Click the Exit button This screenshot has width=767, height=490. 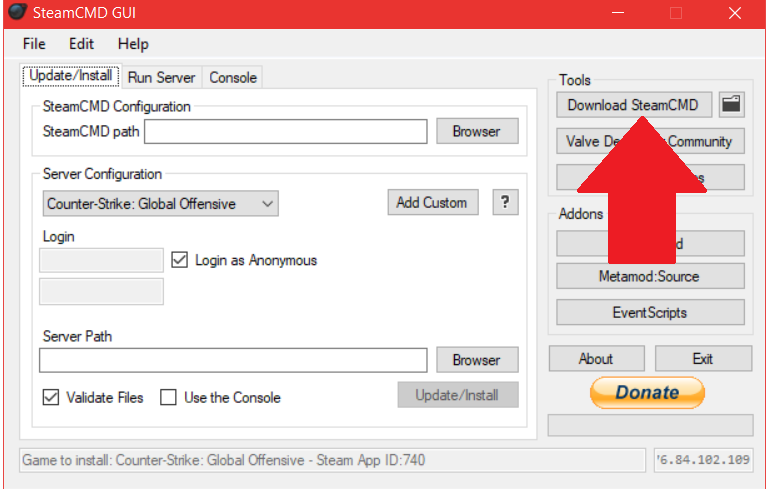click(703, 358)
